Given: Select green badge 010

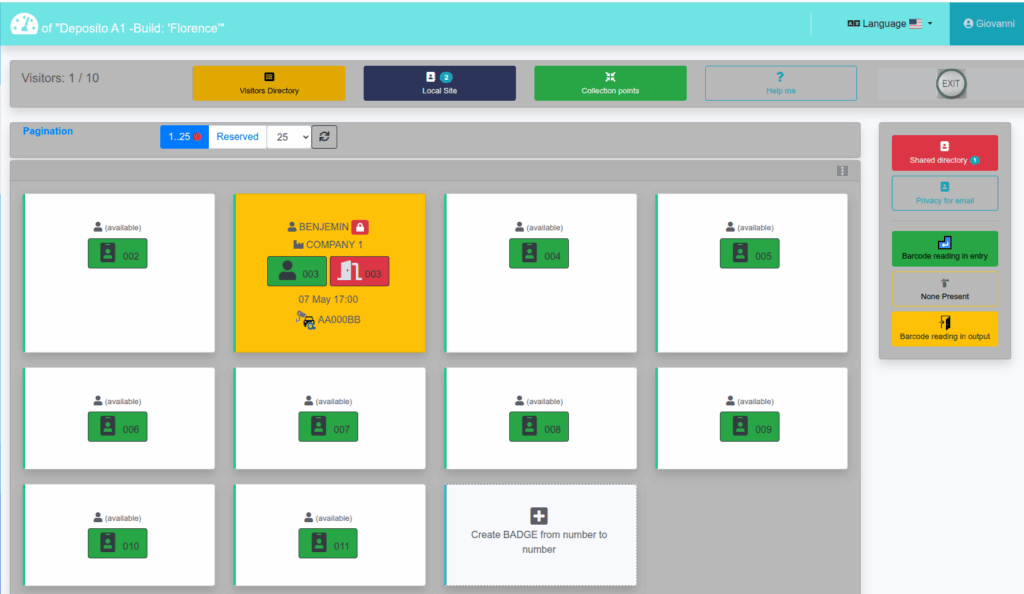Looking at the screenshot, I should tap(118, 543).
